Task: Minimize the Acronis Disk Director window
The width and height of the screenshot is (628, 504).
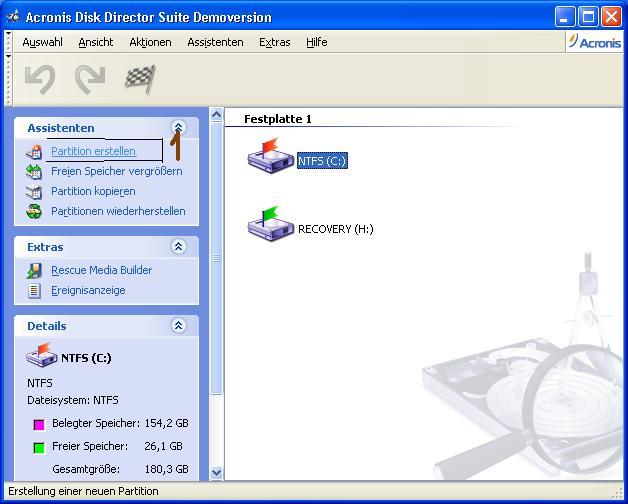Action: pyautogui.click(x=565, y=17)
